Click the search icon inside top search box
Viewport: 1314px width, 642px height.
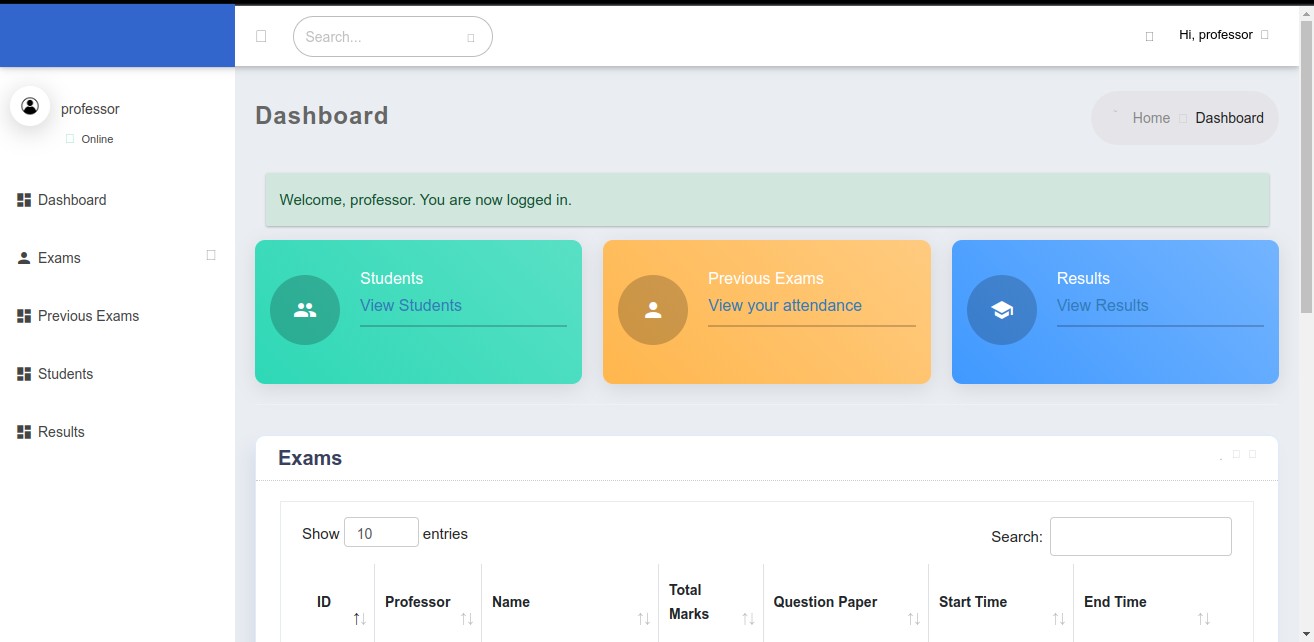coord(471,38)
